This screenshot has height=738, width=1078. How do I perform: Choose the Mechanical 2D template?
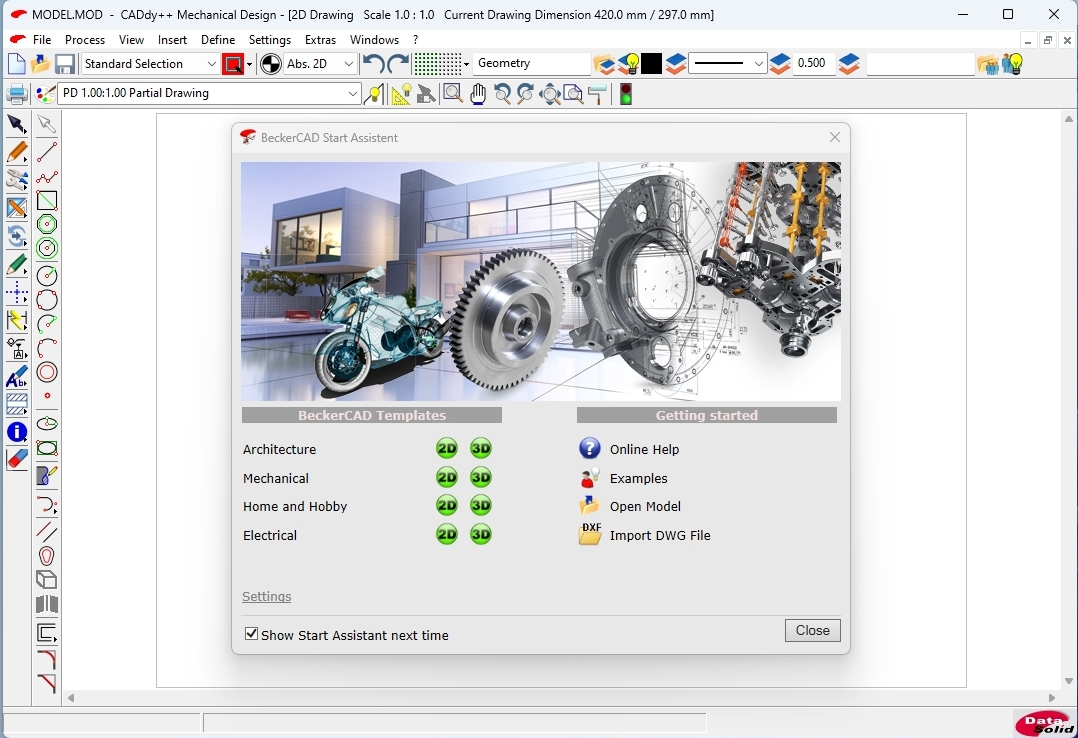(x=447, y=477)
